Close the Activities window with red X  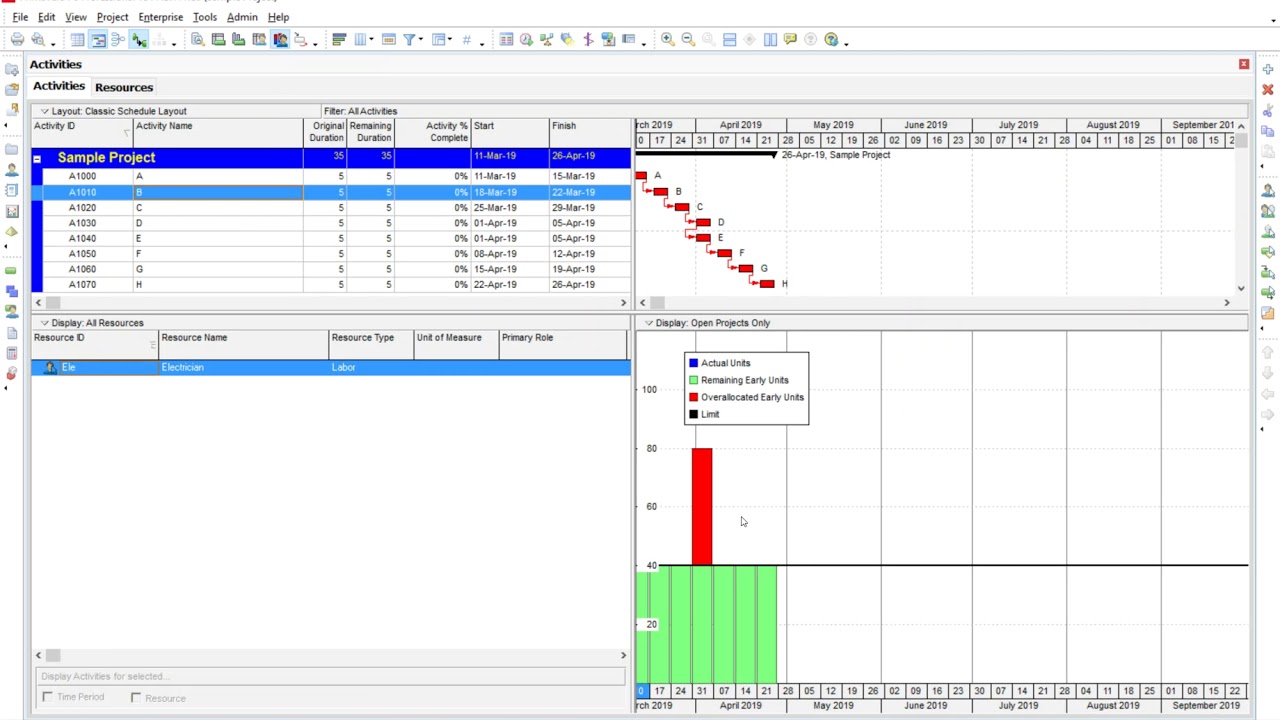[x=1244, y=64]
